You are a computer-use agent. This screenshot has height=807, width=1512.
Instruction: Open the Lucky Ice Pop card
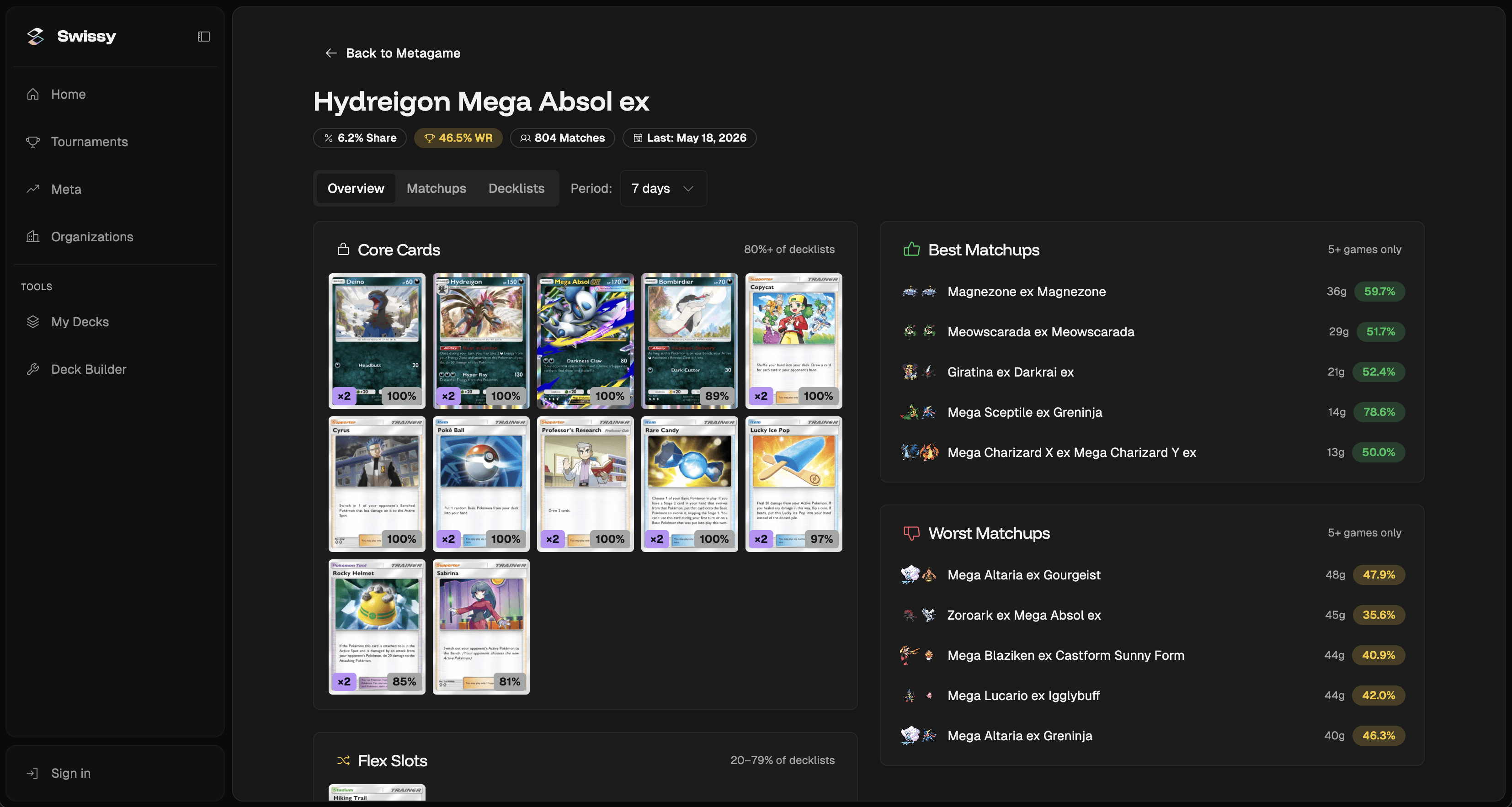[x=793, y=484]
